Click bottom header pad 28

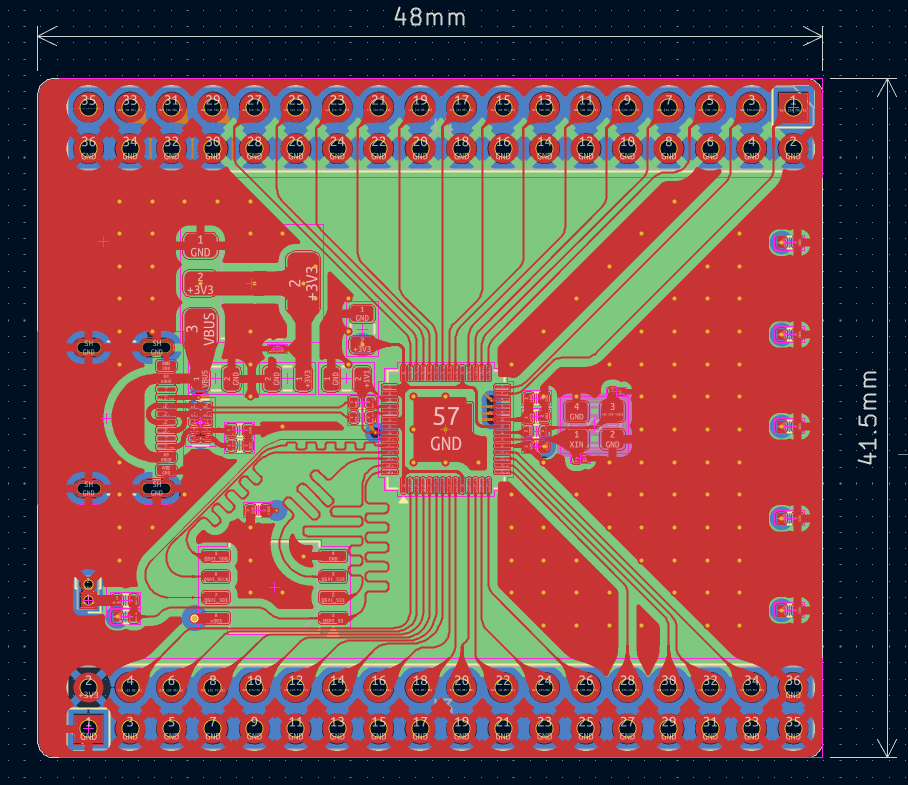(x=627, y=687)
